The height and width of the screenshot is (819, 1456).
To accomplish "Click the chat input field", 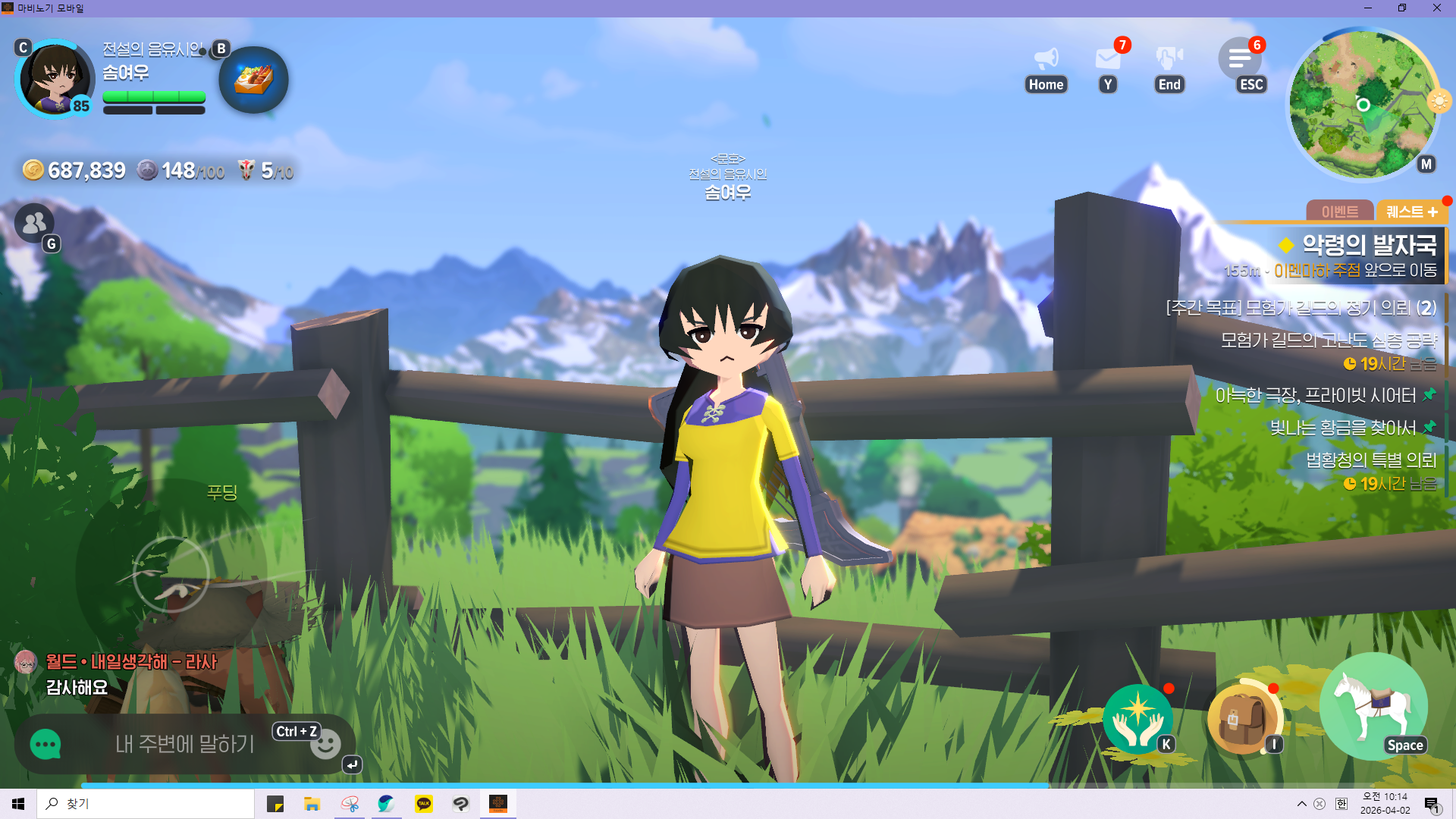I will [184, 744].
